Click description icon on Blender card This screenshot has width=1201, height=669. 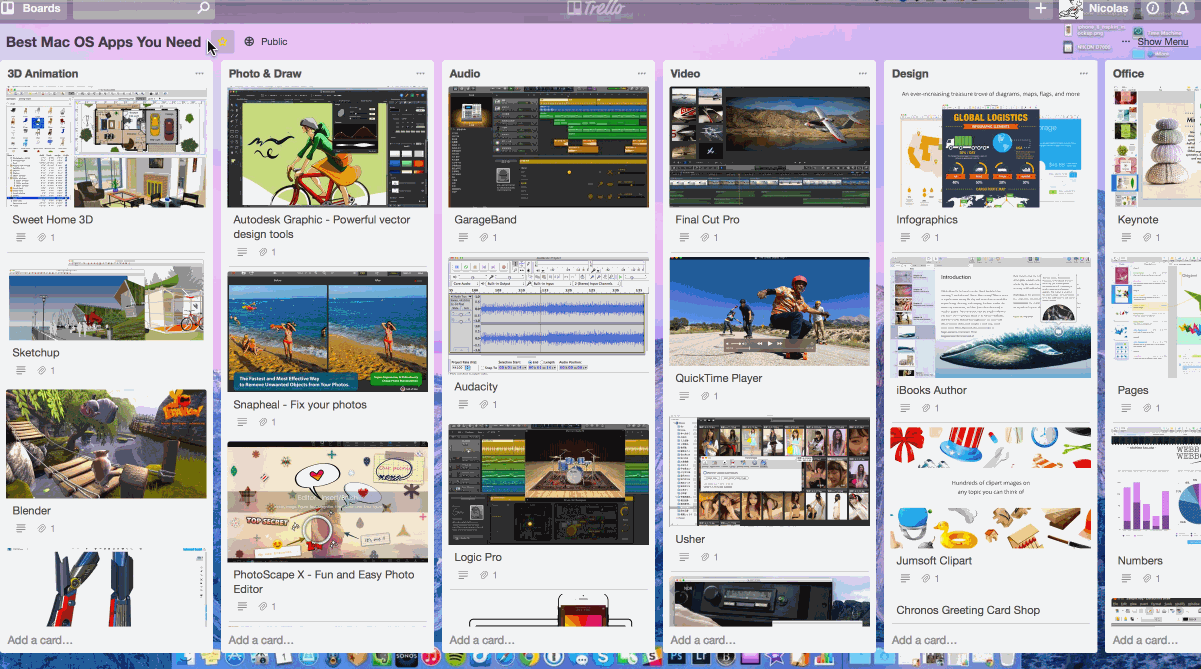coord(22,529)
